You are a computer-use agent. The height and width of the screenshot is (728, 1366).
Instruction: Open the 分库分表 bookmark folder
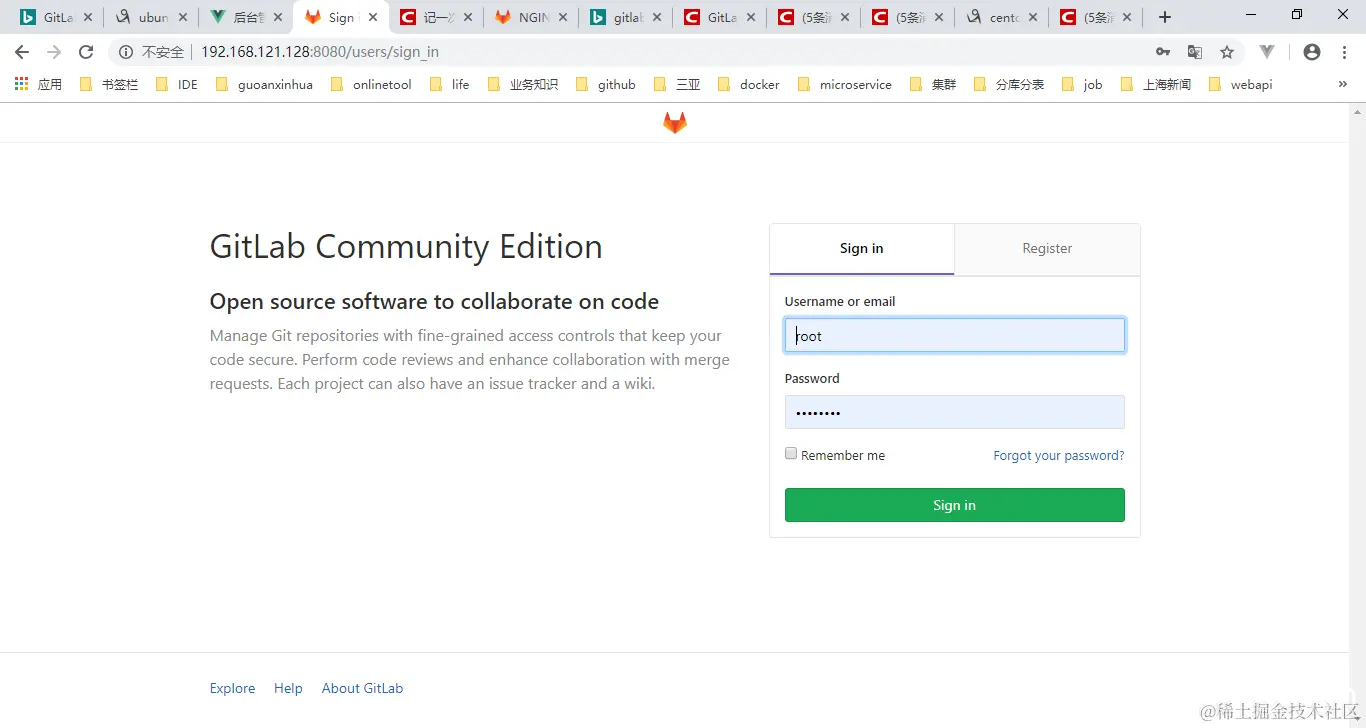(x=1009, y=84)
